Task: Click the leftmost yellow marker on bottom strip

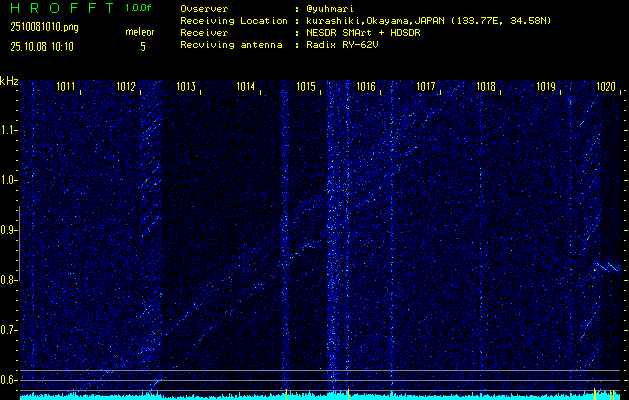Action: pyautogui.click(x=286, y=394)
